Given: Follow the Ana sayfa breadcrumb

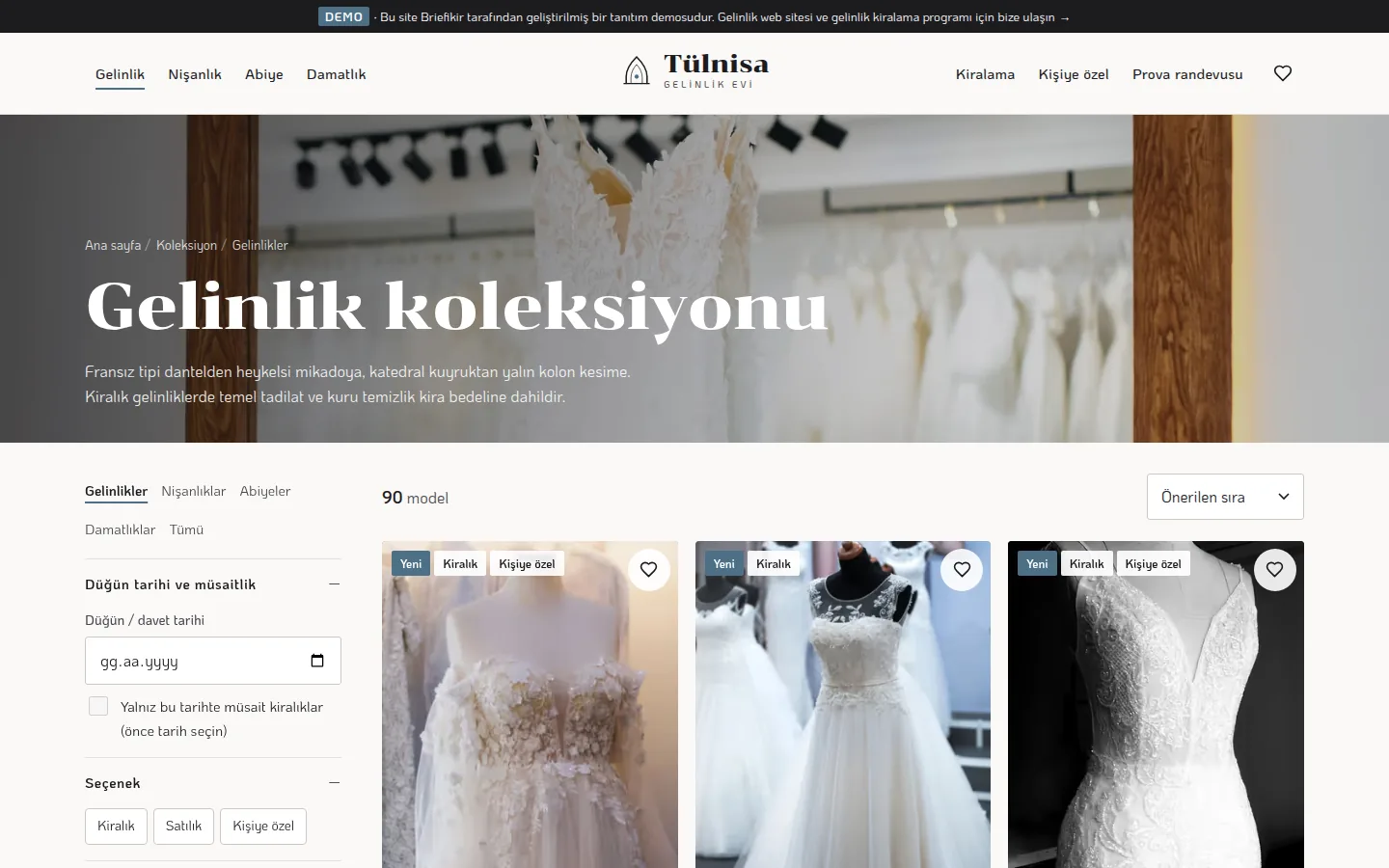Looking at the screenshot, I should pyautogui.click(x=113, y=245).
